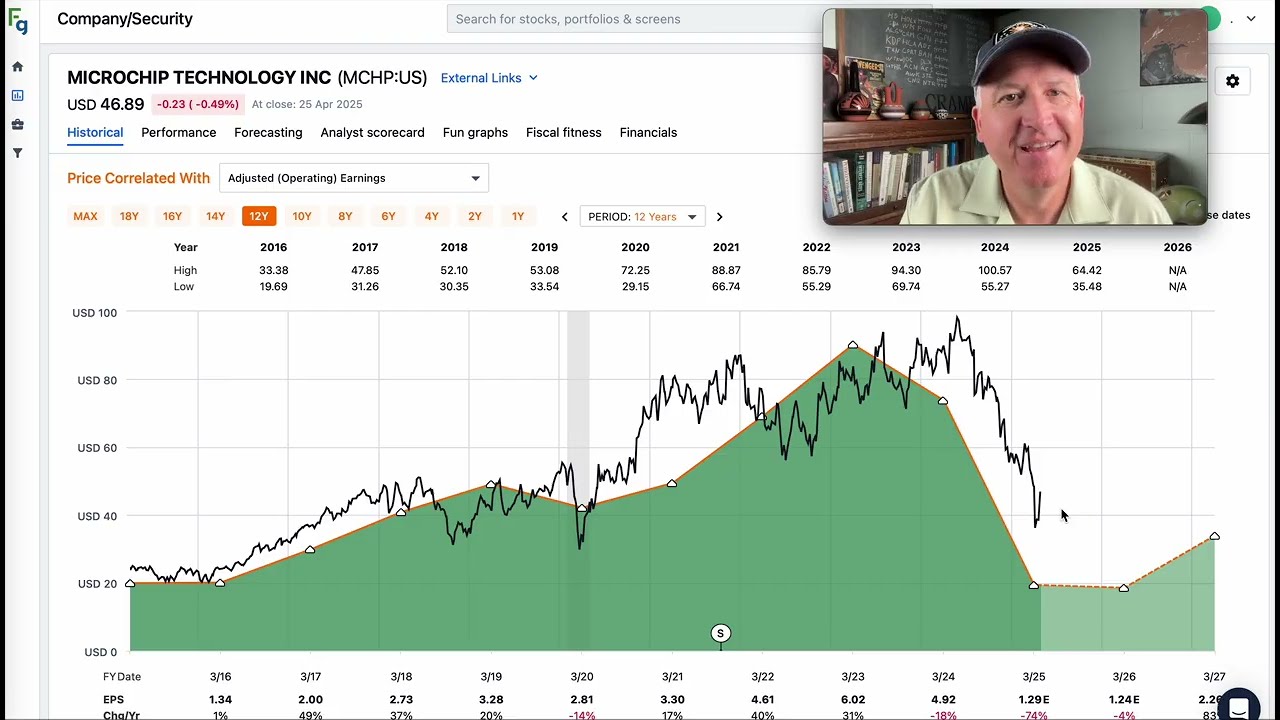Click the 3/23 earnings data point marker
The height and width of the screenshot is (720, 1280).
852,345
